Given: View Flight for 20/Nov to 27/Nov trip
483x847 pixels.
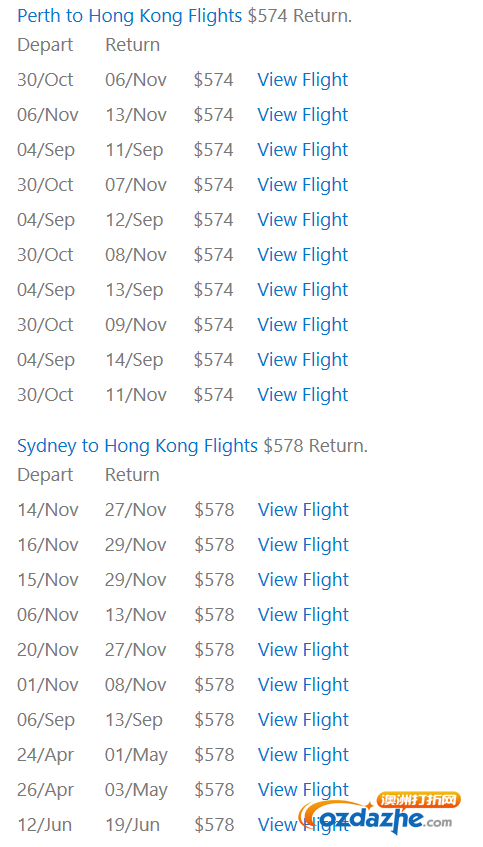Looking at the screenshot, I should coord(303,650).
